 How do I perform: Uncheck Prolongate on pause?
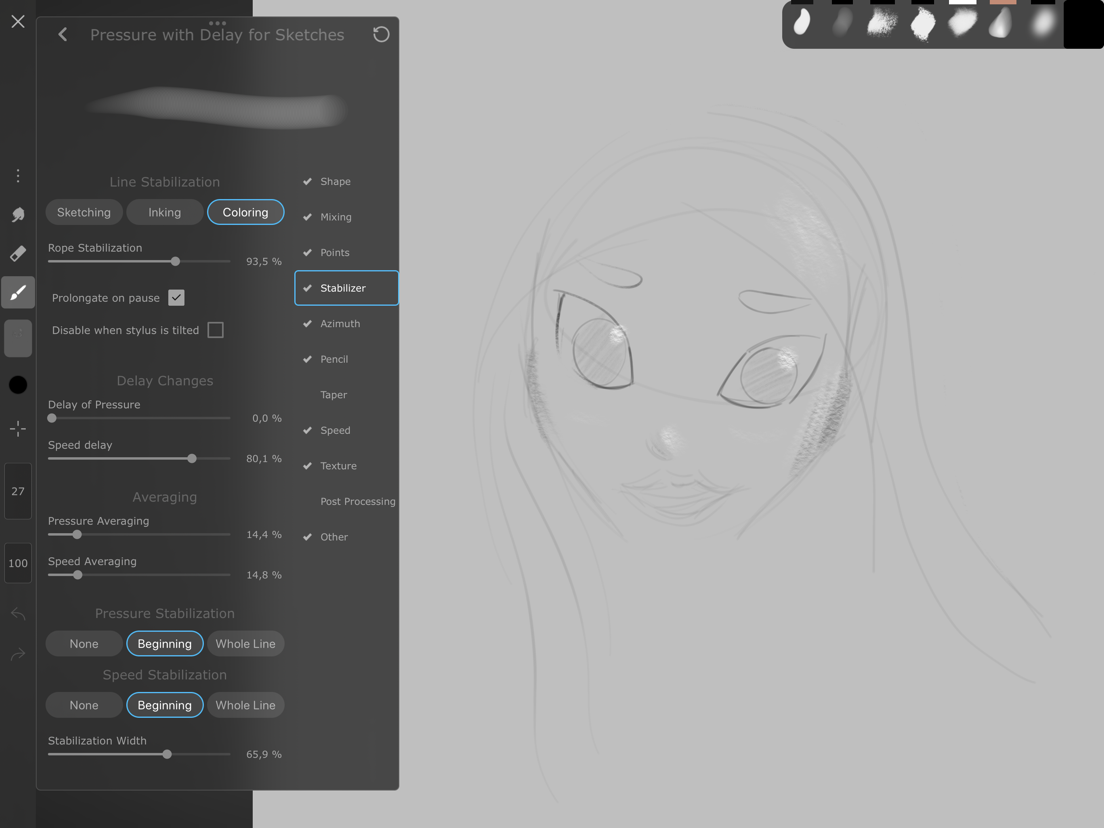(x=177, y=297)
